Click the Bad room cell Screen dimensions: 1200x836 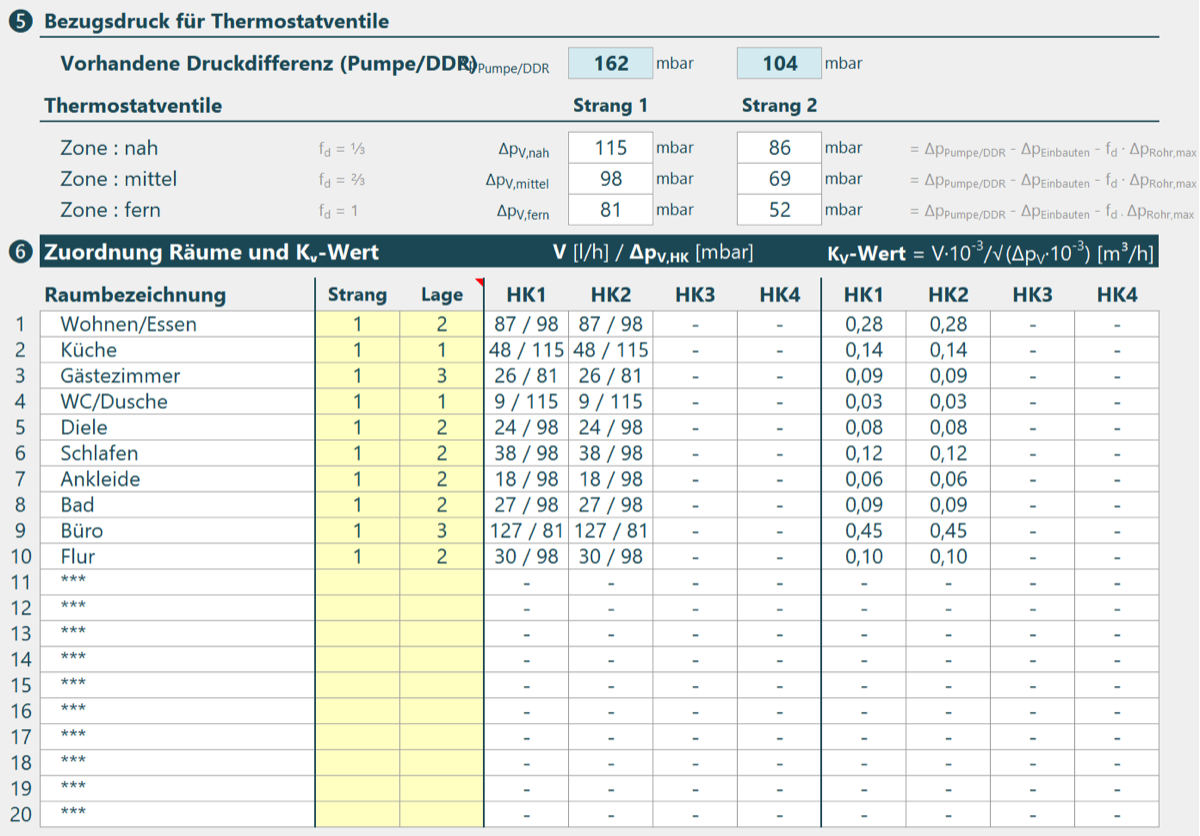tap(178, 505)
